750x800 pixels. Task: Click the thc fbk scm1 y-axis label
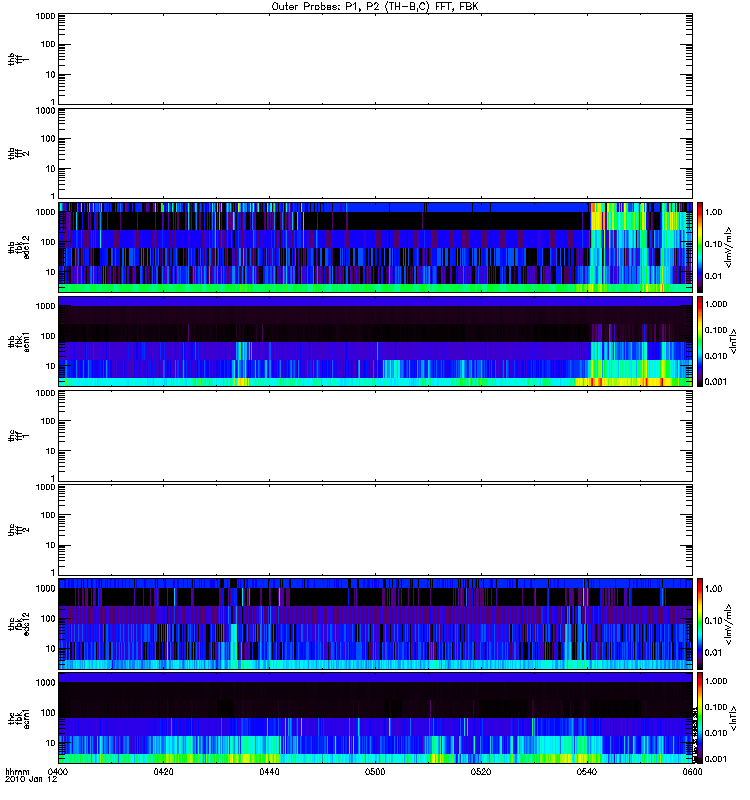(19, 718)
